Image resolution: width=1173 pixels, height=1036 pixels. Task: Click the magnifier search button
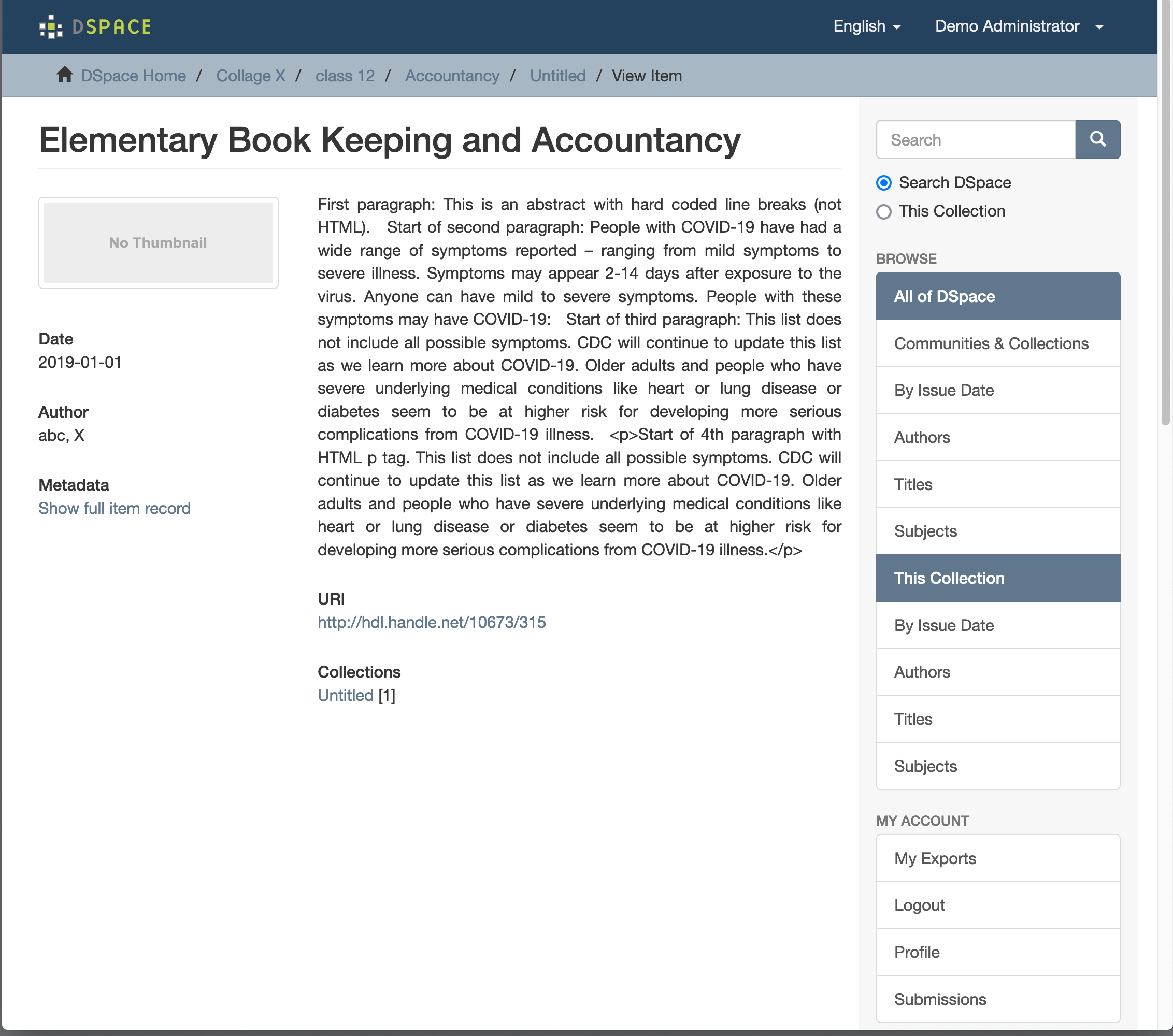[x=1097, y=139]
